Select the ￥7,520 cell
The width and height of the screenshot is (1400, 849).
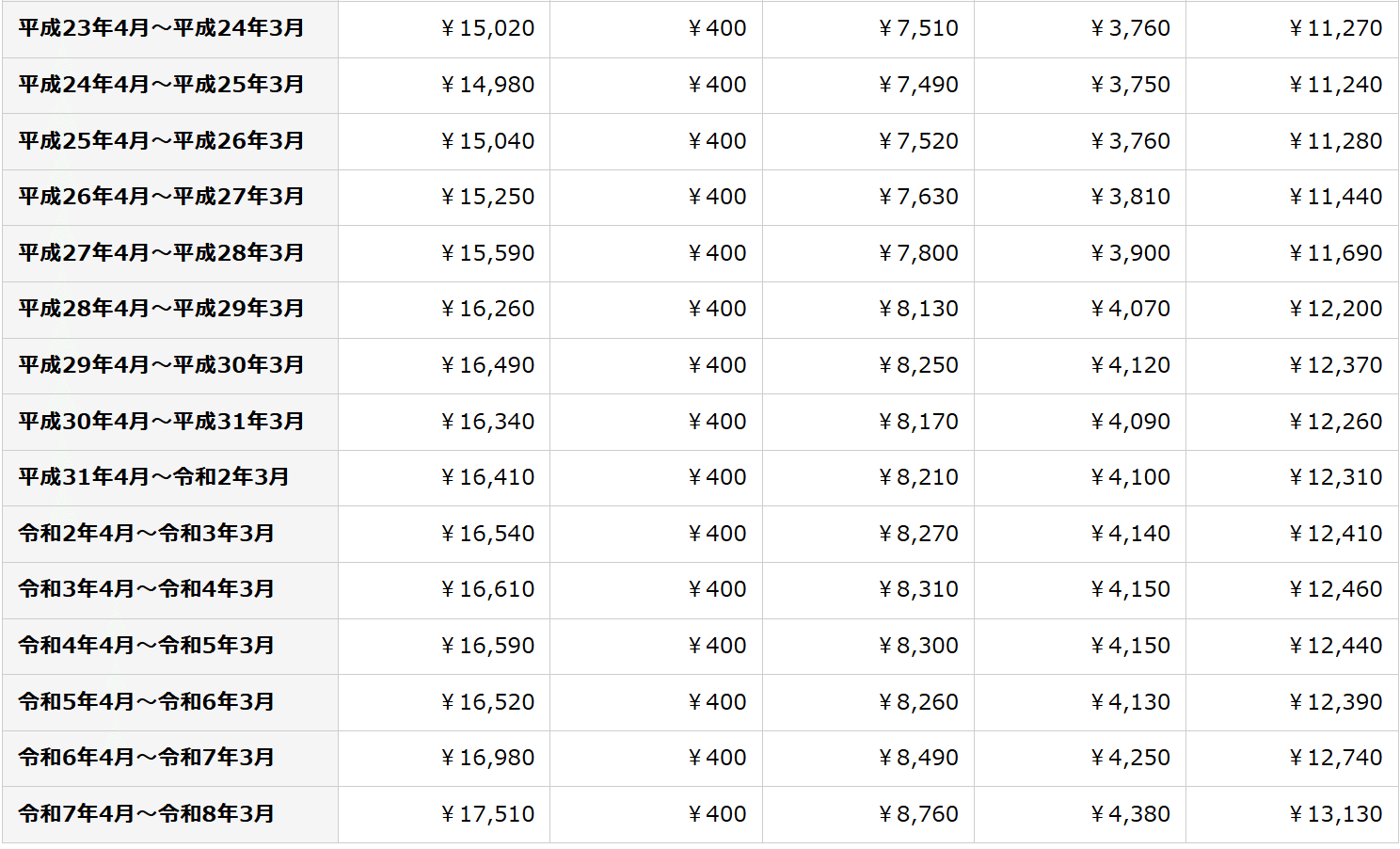pos(868,141)
